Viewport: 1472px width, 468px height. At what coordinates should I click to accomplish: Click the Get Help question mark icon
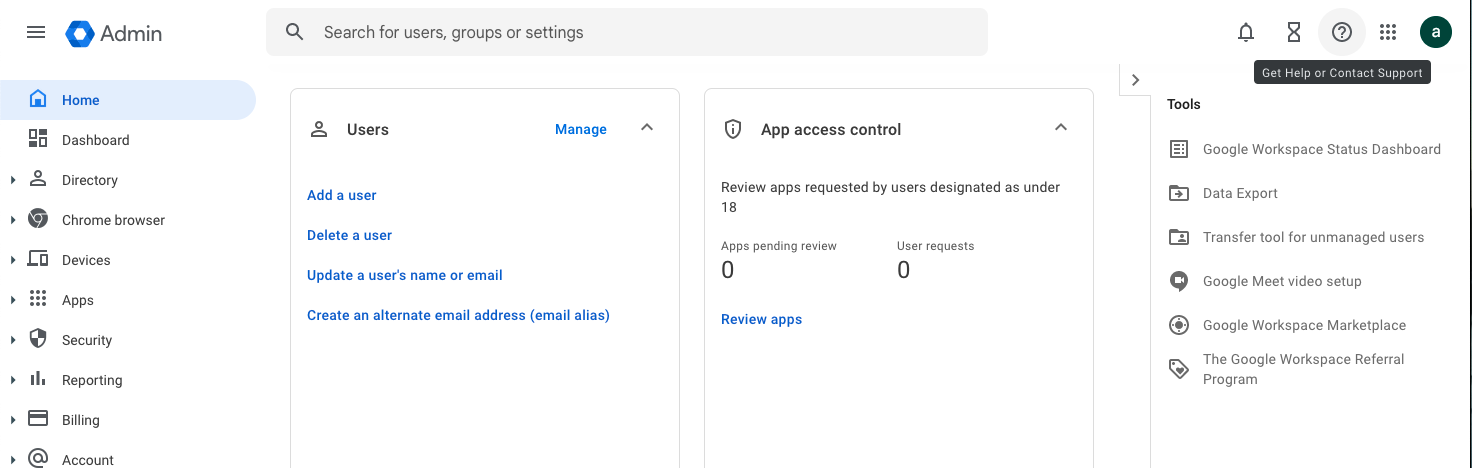coord(1341,32)
